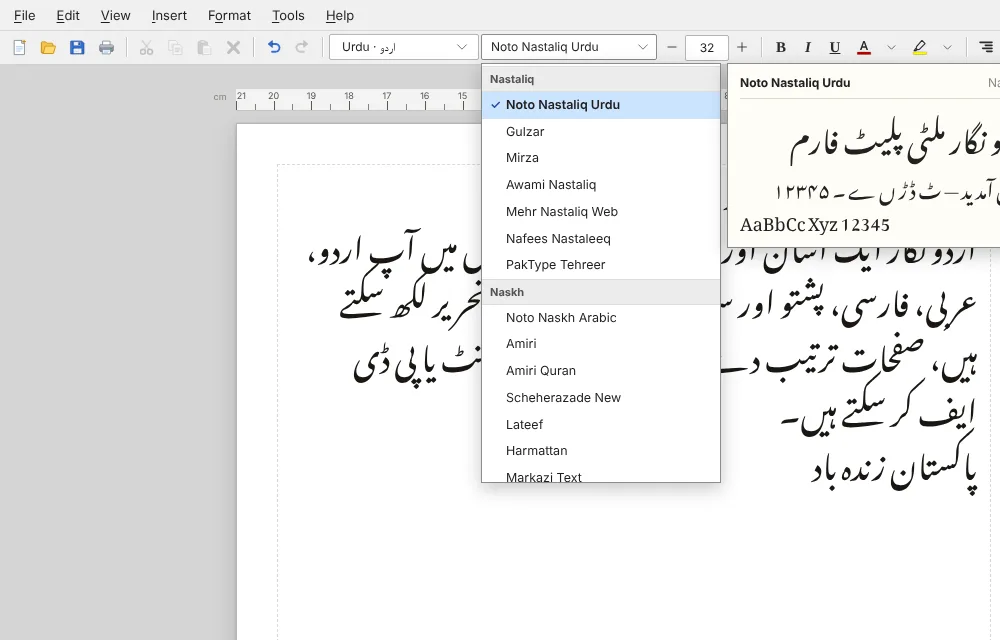Choose the PakType Tehreer font
Viewport: 1000px width, 640px height.
click(x=601, y=265)
